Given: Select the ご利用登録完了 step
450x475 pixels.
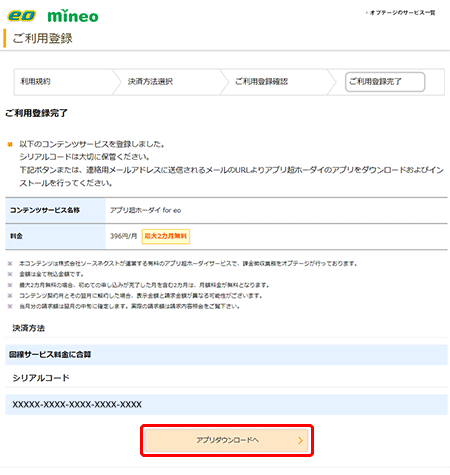Looking at the screenshot, I should (385, 82).
